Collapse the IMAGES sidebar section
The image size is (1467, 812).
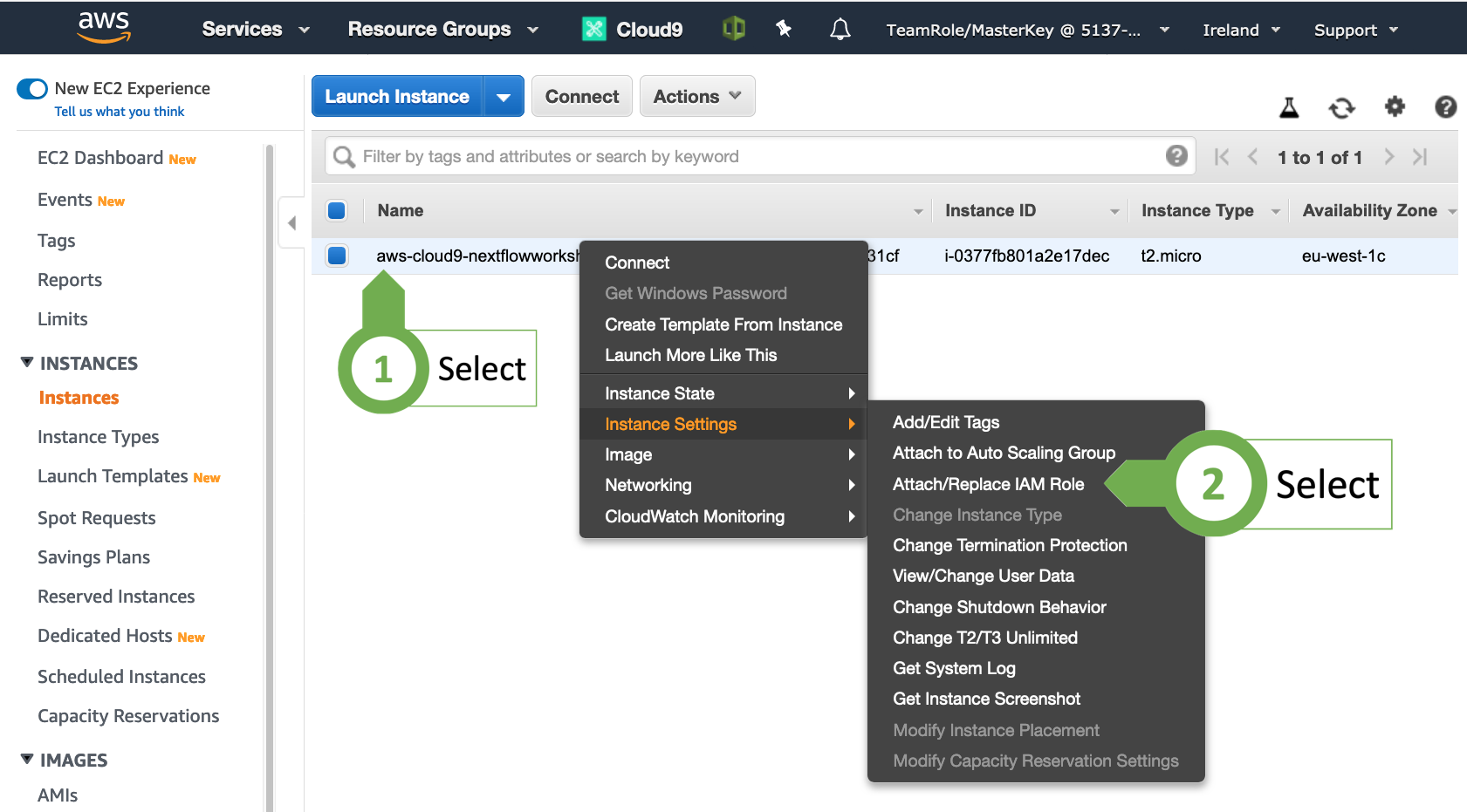(x=27, y=759)
